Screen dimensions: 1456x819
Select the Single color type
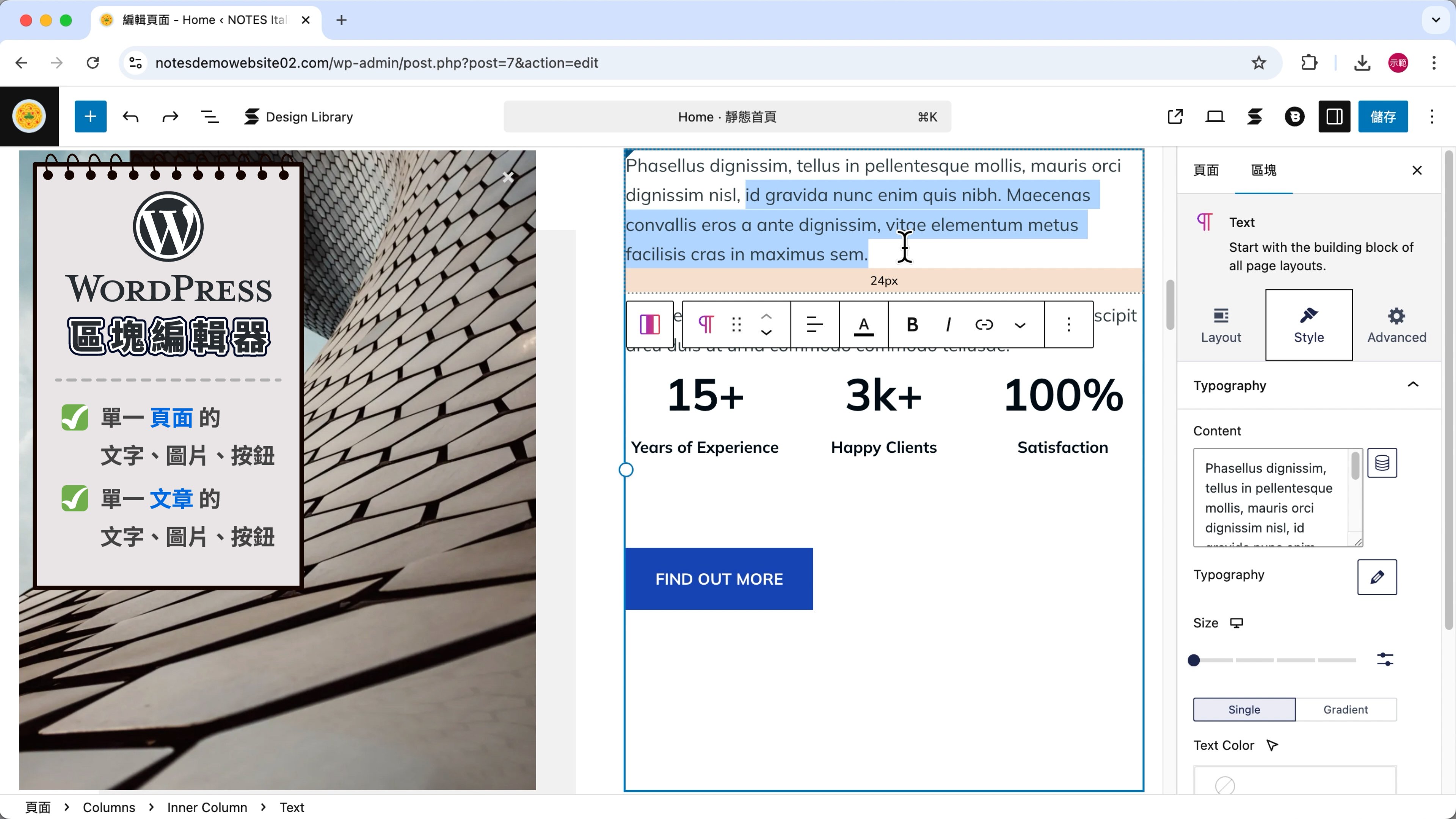pos(1244,709)
